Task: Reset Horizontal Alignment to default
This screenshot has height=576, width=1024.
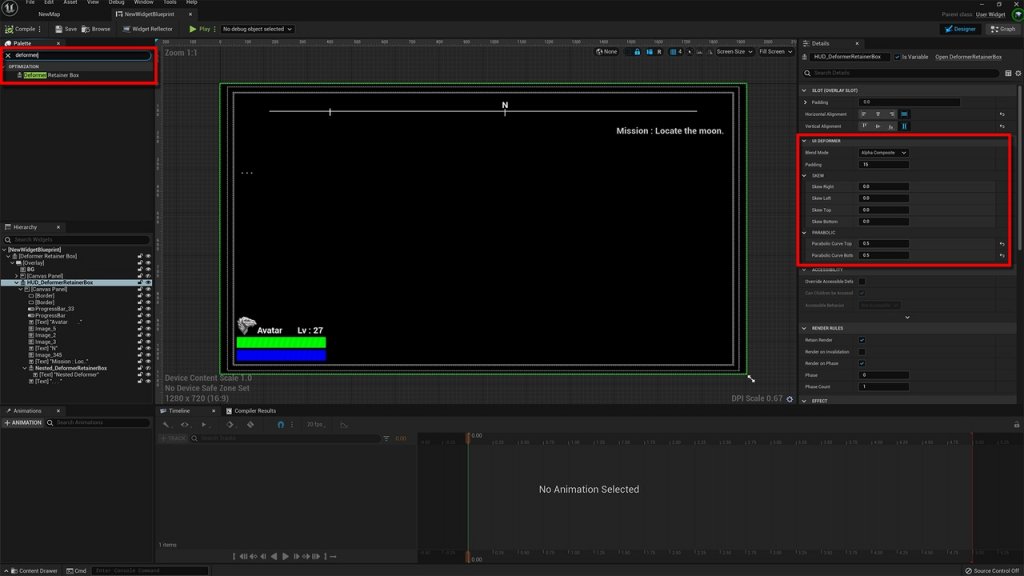Action: point(1002,114)
